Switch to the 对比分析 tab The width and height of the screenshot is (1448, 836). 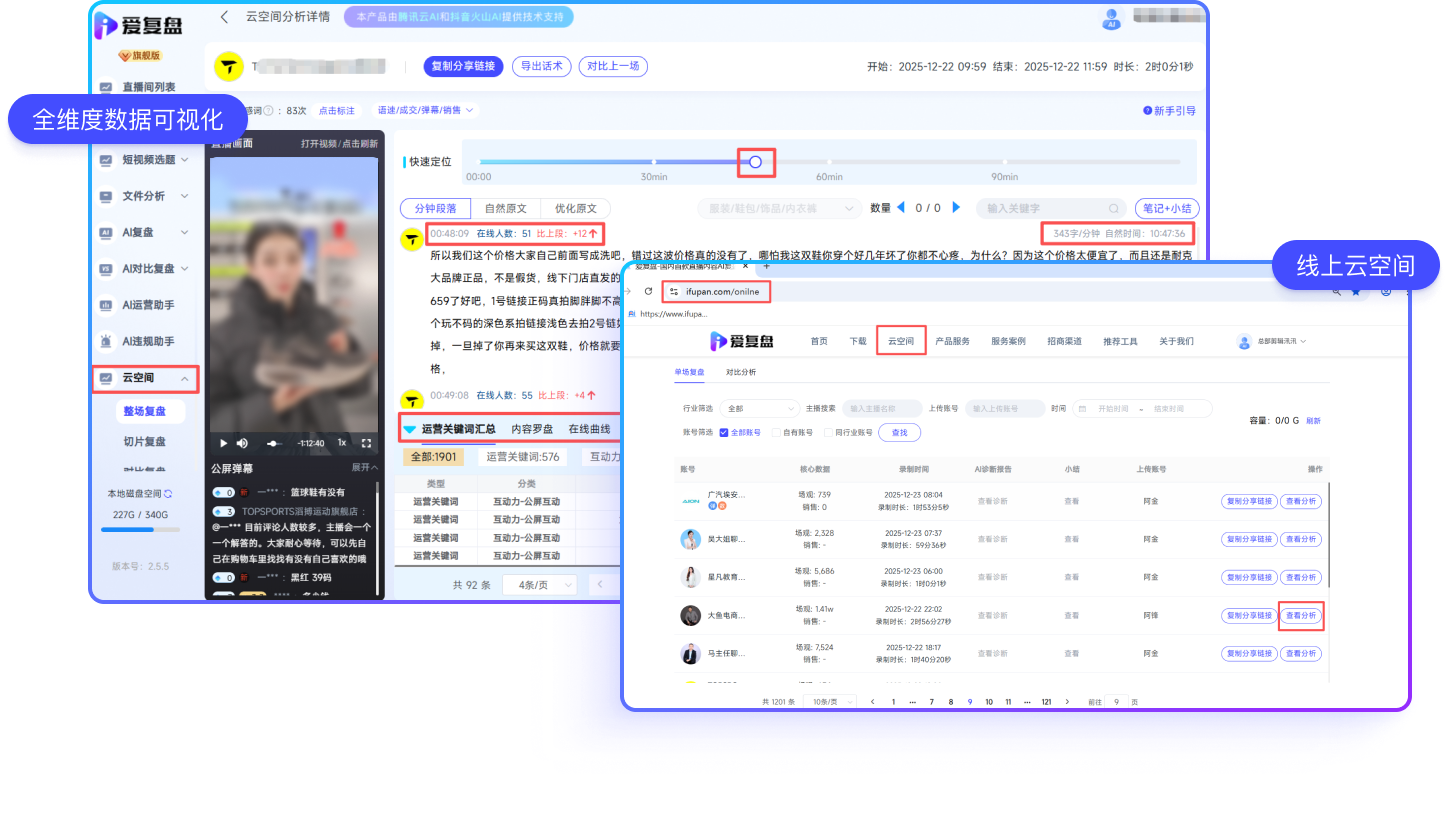point(741,372)
